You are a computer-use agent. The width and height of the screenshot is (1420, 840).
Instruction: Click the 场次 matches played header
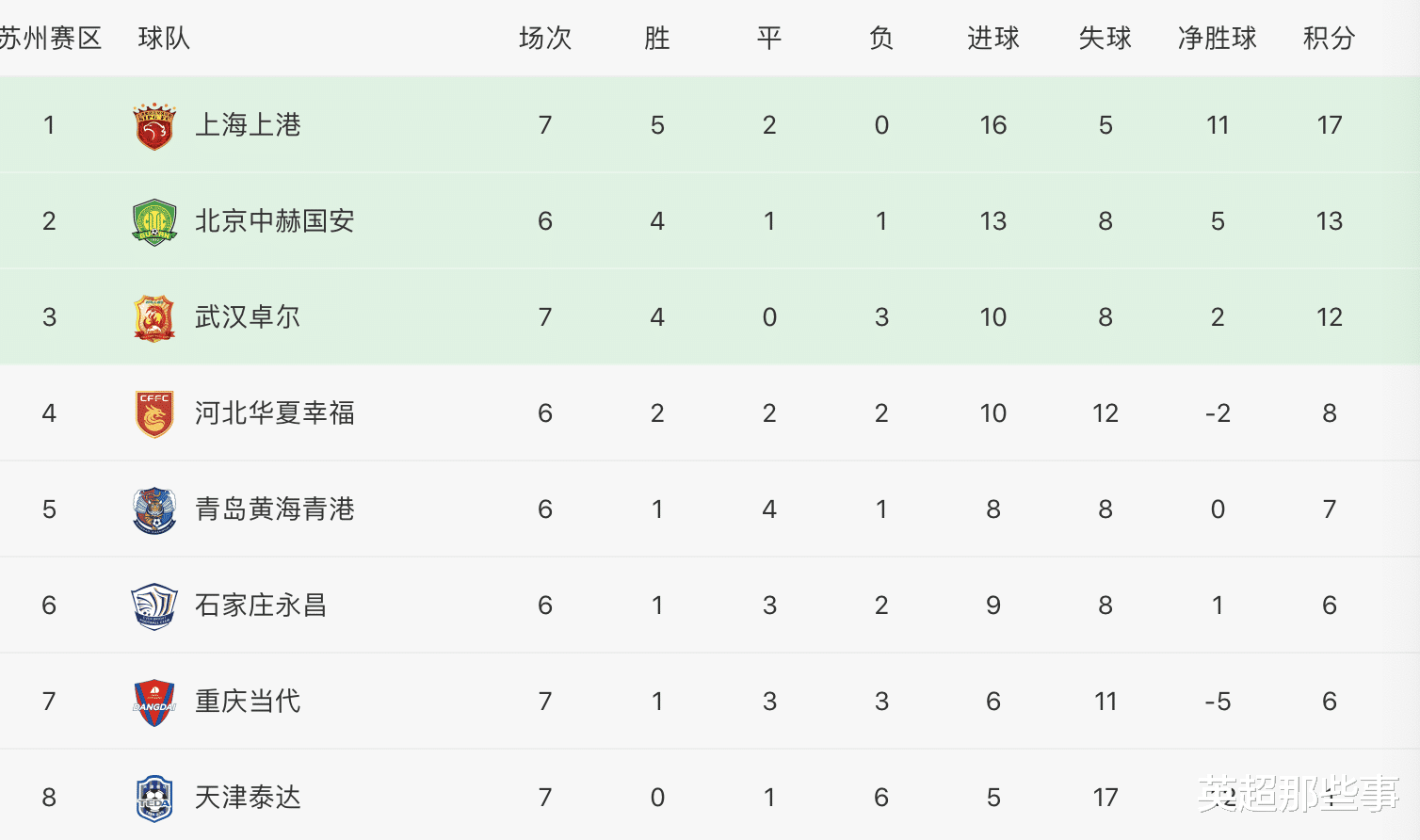click(545, 39)
